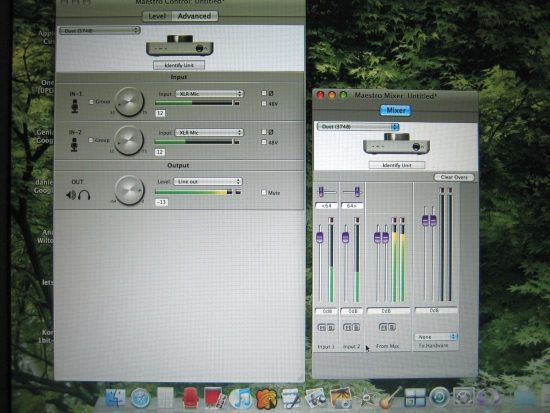550x413 pixels.
Task: Click the To Hardware left fader
Action: pyautogui.click(x=425, y=221)
